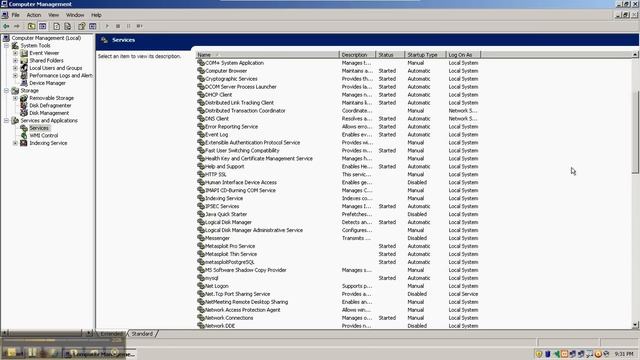Click the Forward arrow toolbar button
Image resolution: width=640 pixels, height=360 pixels.
click(x=17, y=26)
